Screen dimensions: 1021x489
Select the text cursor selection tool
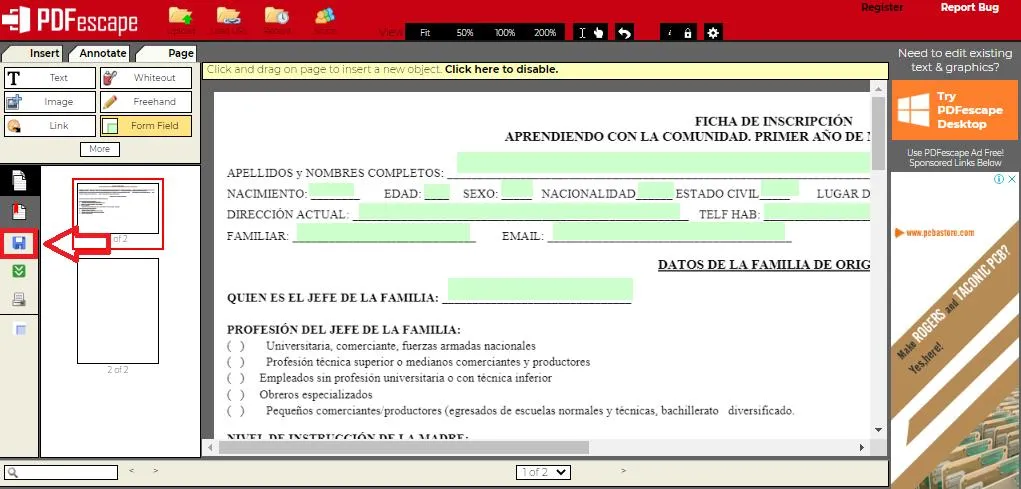[x=583, y=33]
